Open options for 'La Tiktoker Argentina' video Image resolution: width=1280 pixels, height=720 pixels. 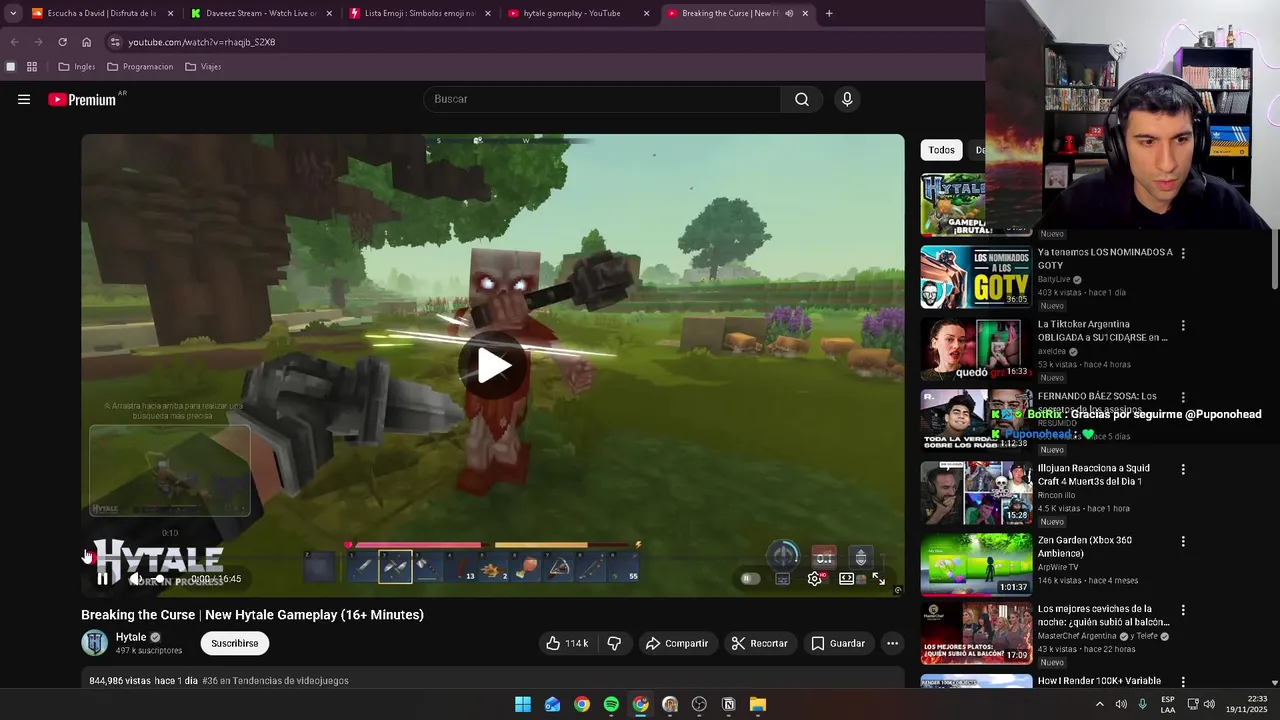[1183, 326]
